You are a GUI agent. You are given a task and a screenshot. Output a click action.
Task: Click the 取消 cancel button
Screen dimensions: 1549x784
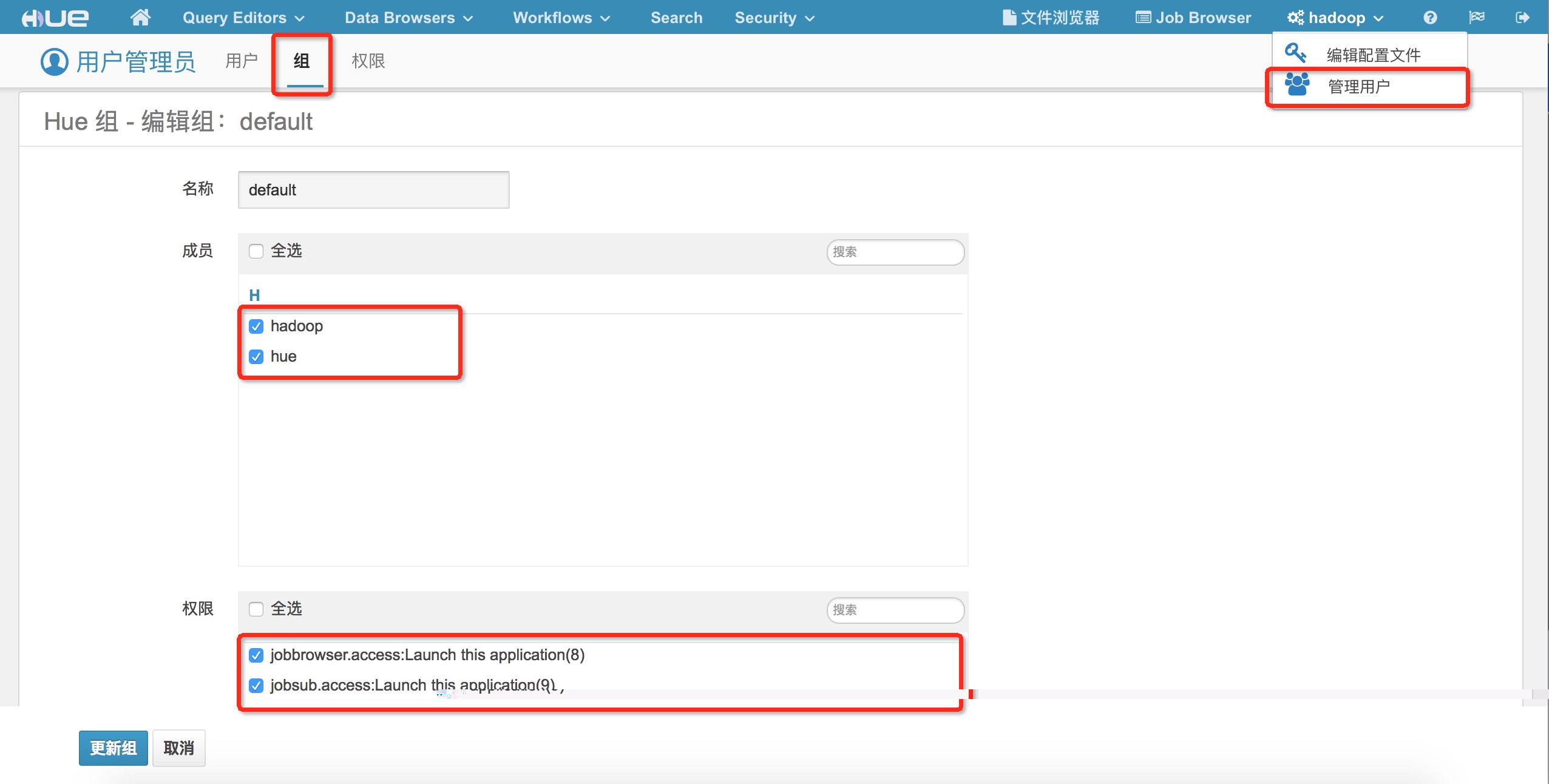[x=178, y=748]
